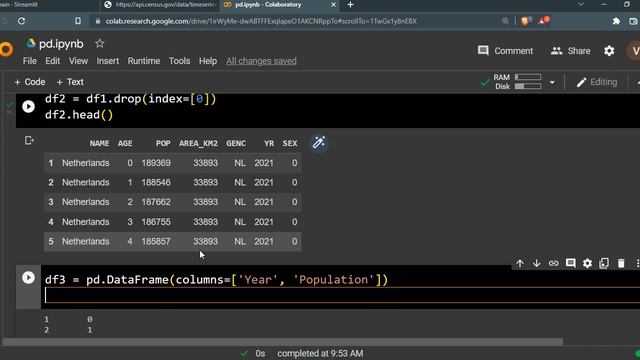
Task: Open the Editing mode selector
Action: click(x=597, y=82)
